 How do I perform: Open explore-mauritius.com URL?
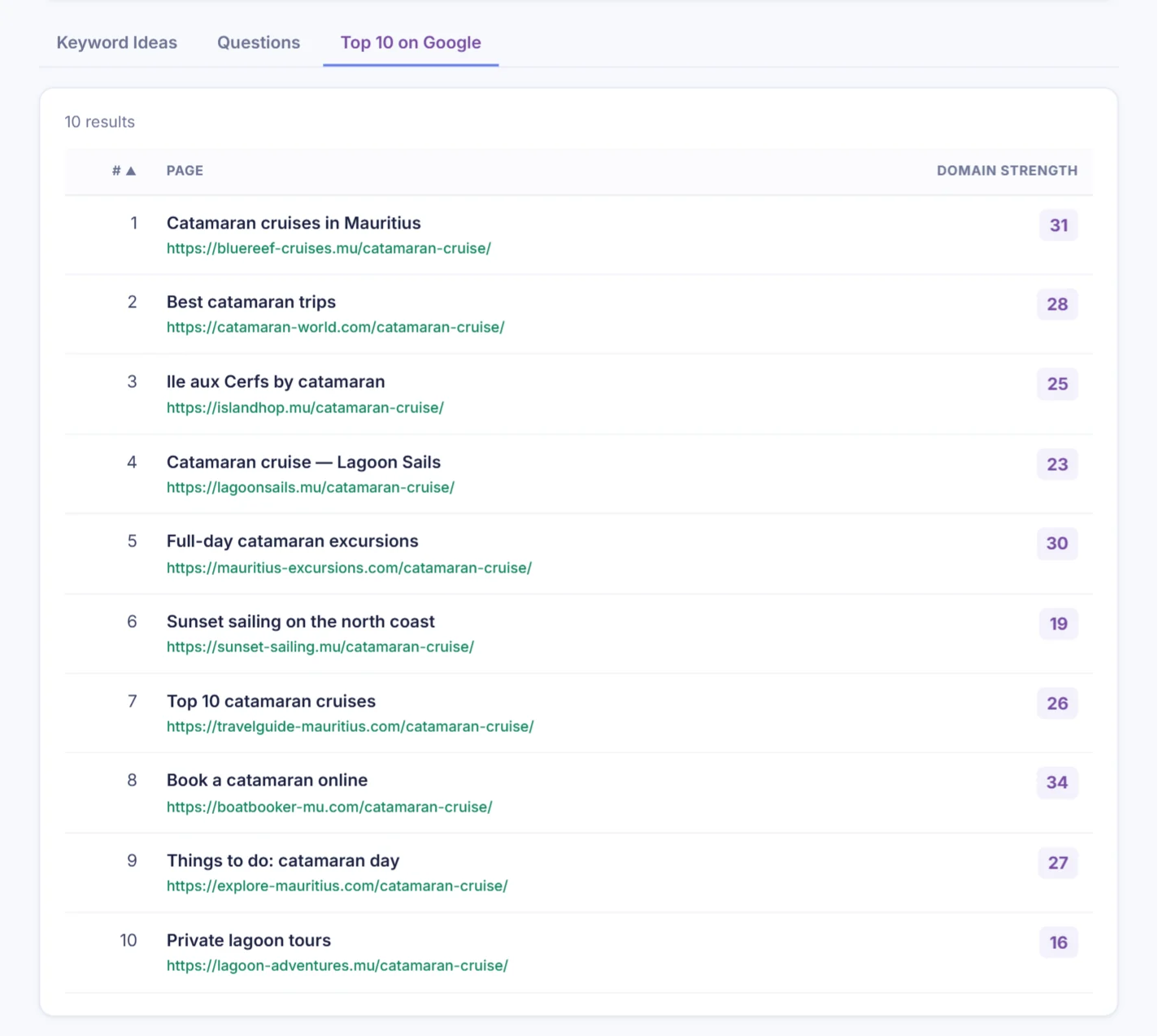[337, 886]
